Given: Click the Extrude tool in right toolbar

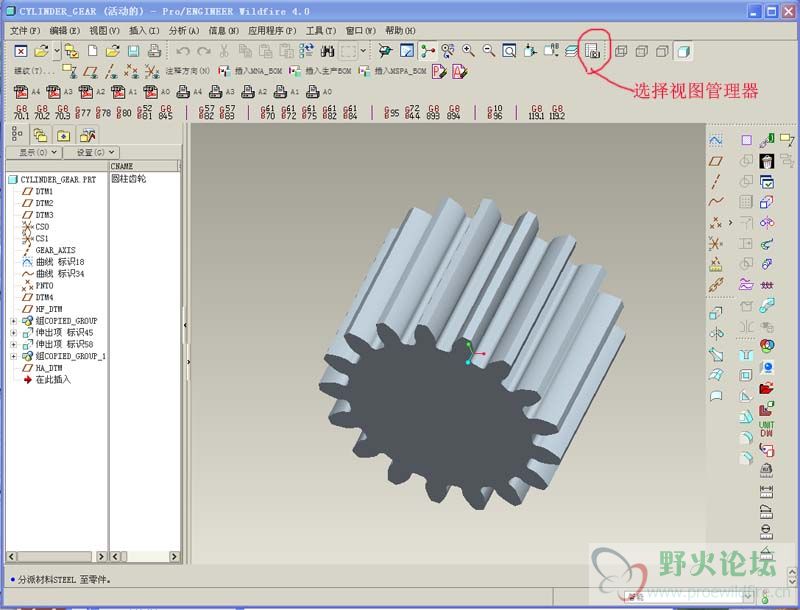Looking at the screenshot, I should [716, 314].
